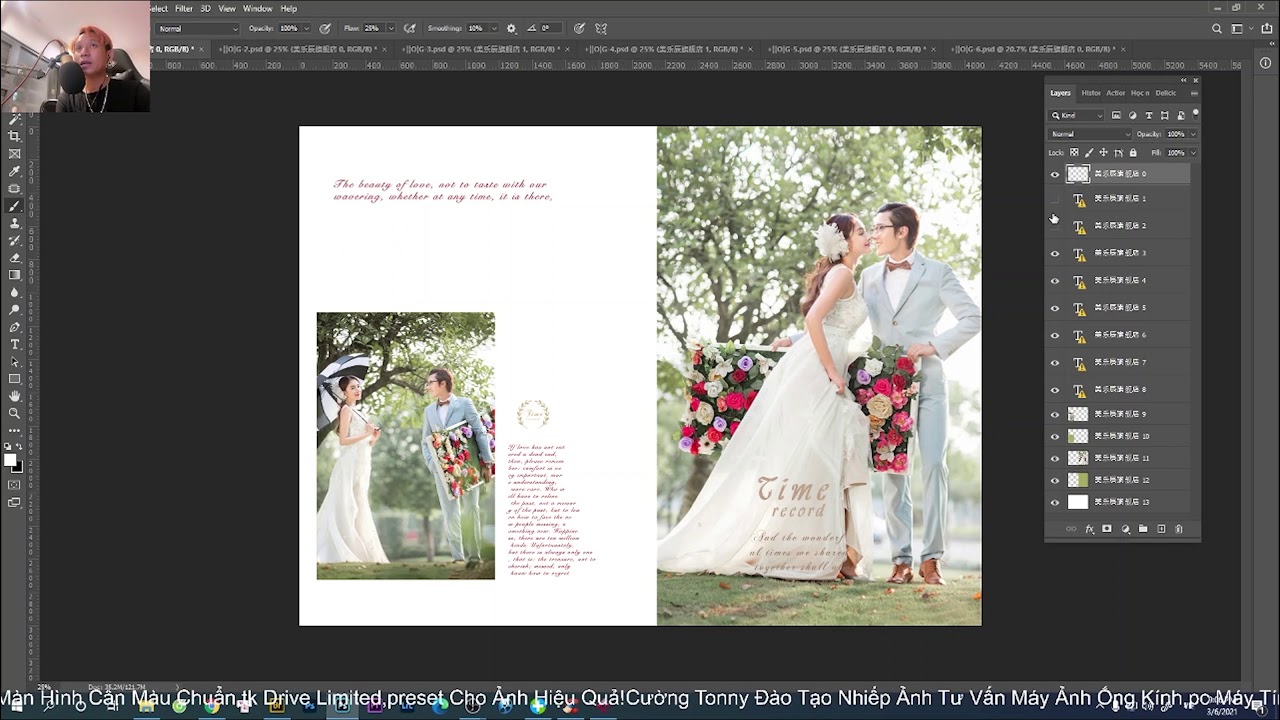Image resolution: width=1280 pixels, height=720 pixels.
Task: Toggle pressure for opacity icon
Action: pyautogui.click(x=325, y=29)
